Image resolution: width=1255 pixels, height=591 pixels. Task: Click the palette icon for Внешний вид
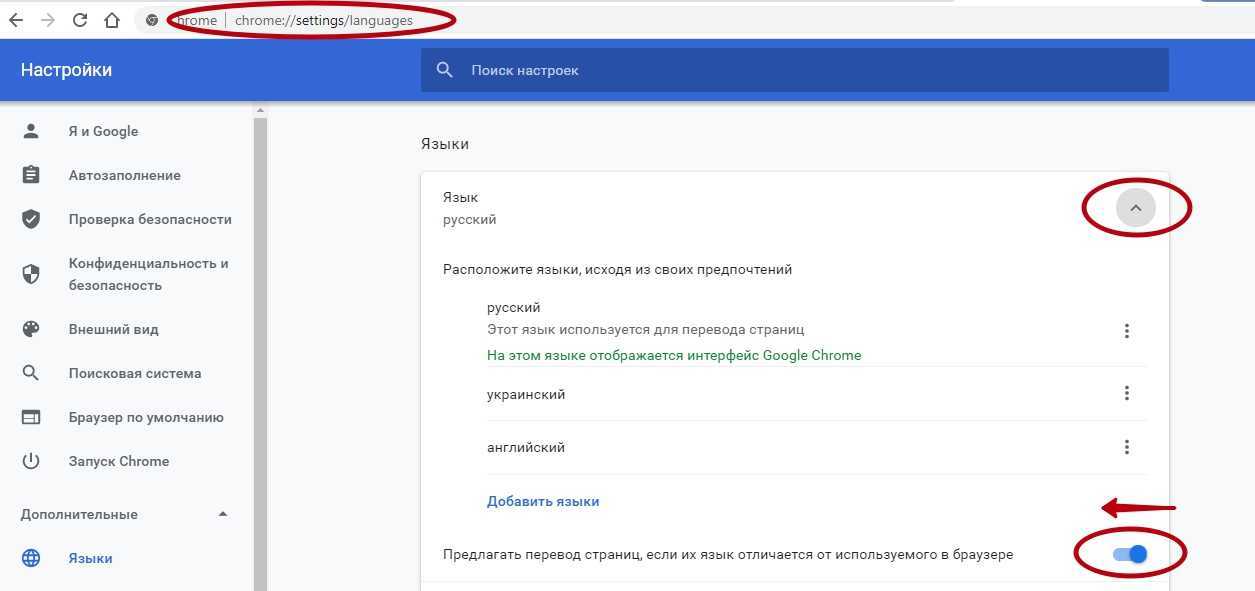(x=31, y=329)
